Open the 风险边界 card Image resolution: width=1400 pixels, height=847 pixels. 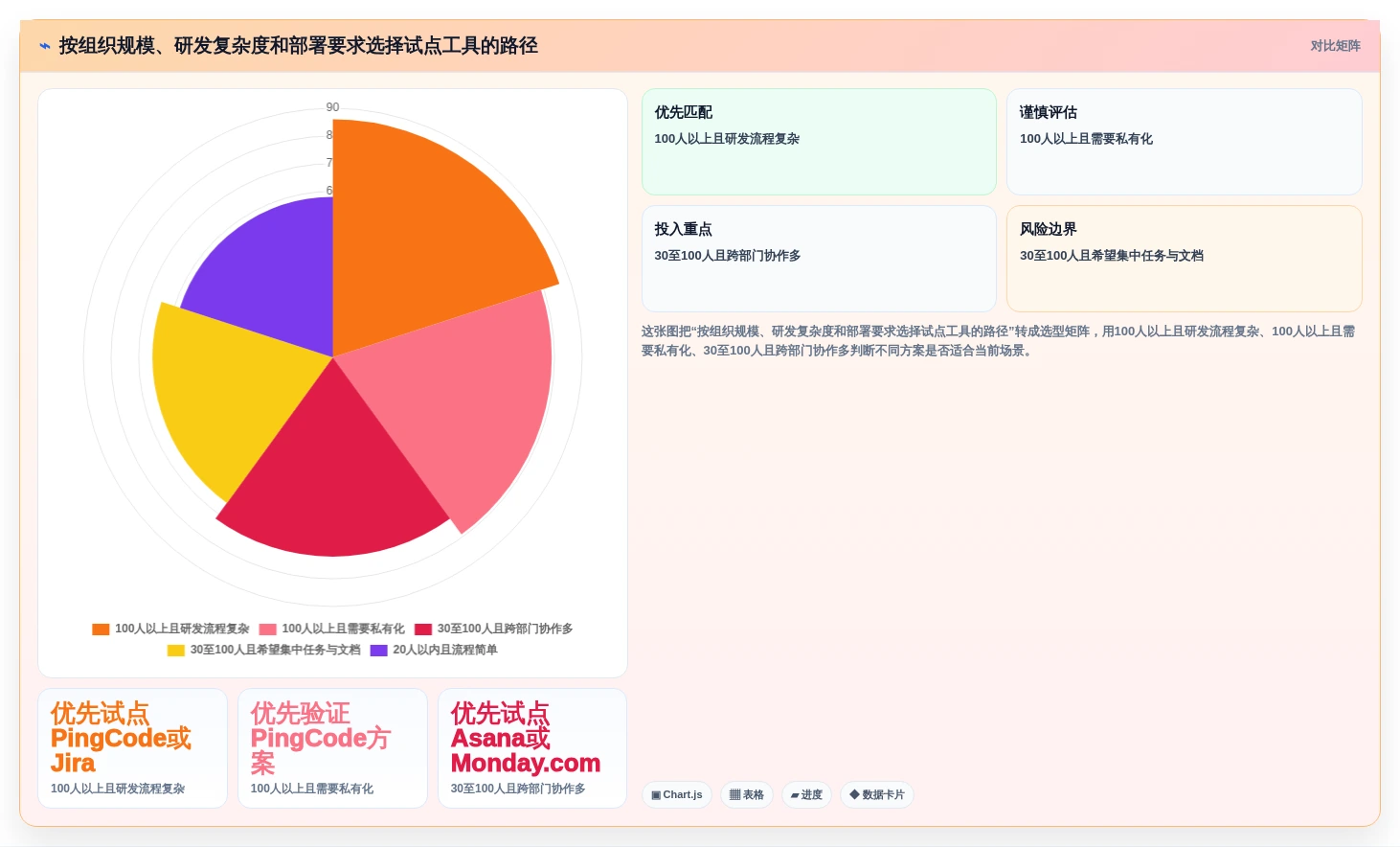point(1184,259)
